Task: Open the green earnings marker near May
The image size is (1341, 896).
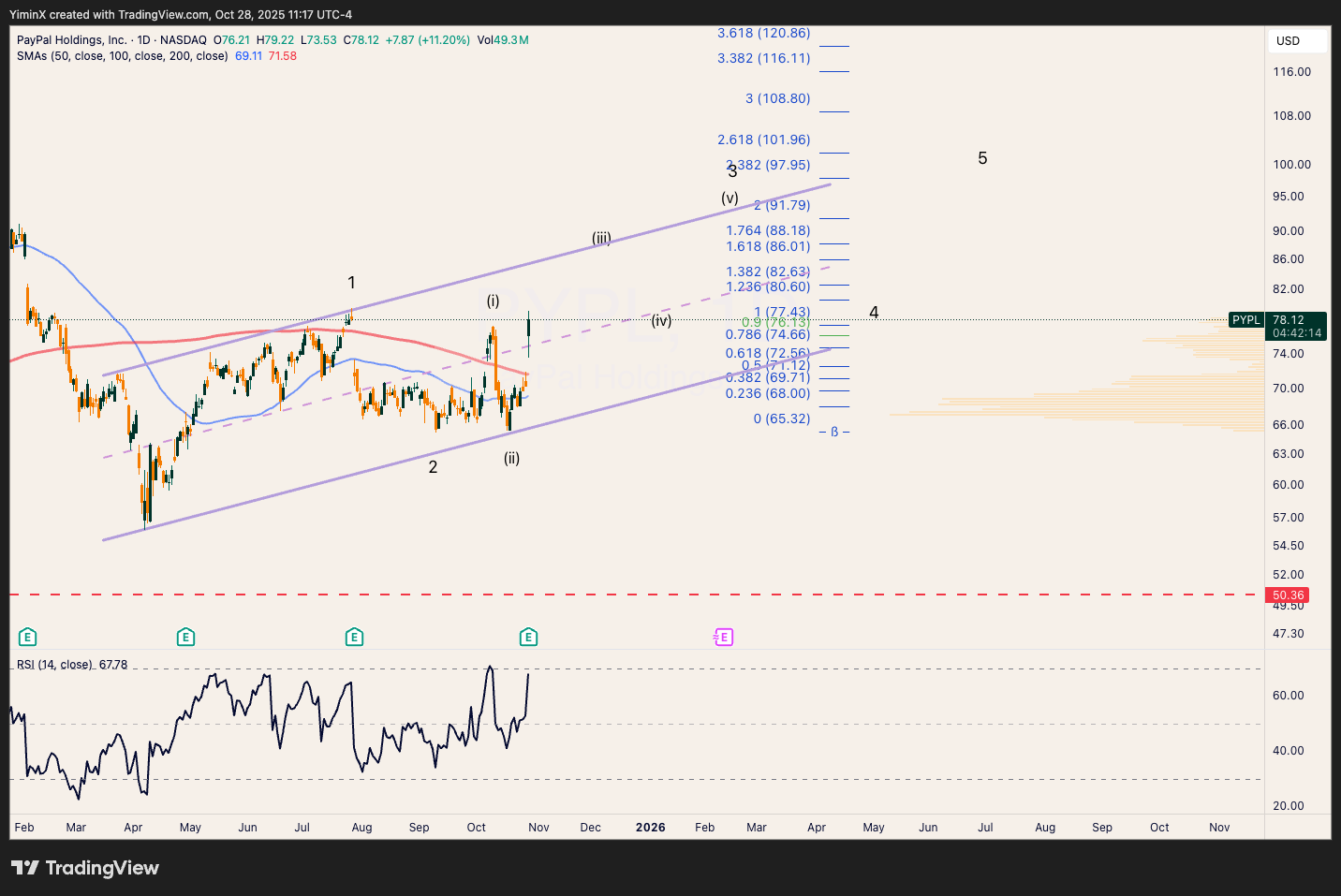Action: pyautogui.click(x=185, y=638)
